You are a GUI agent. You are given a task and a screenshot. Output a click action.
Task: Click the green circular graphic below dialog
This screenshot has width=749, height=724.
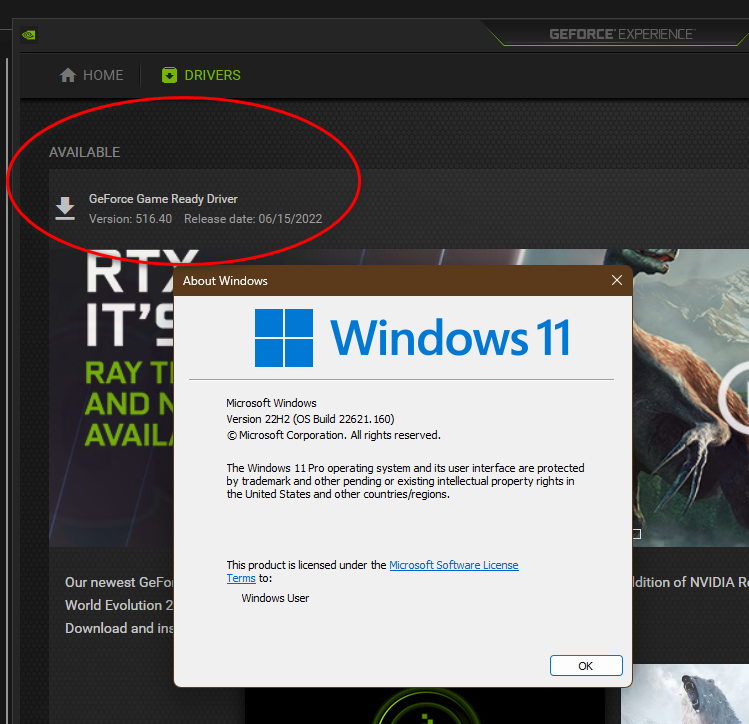pyautogui.click(x=425, y=706)
